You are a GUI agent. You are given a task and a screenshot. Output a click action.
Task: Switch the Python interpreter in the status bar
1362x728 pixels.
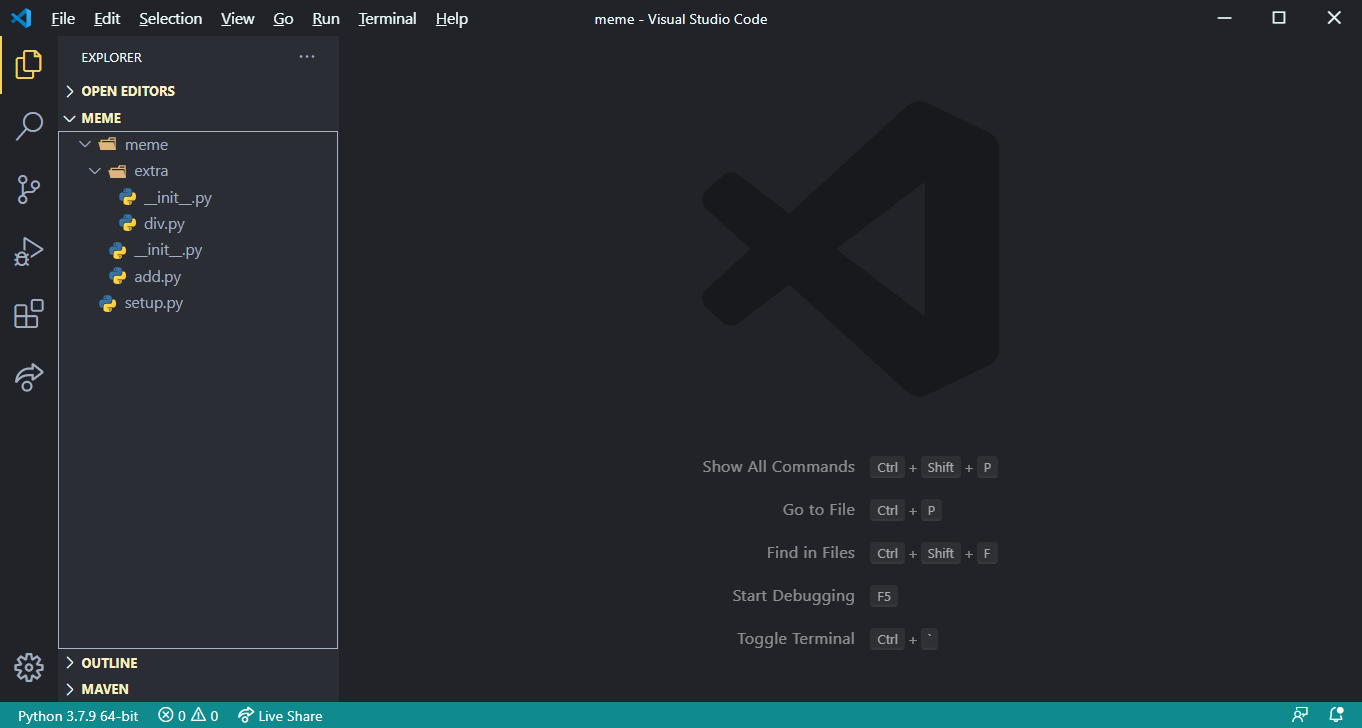[x=77, y=715]
